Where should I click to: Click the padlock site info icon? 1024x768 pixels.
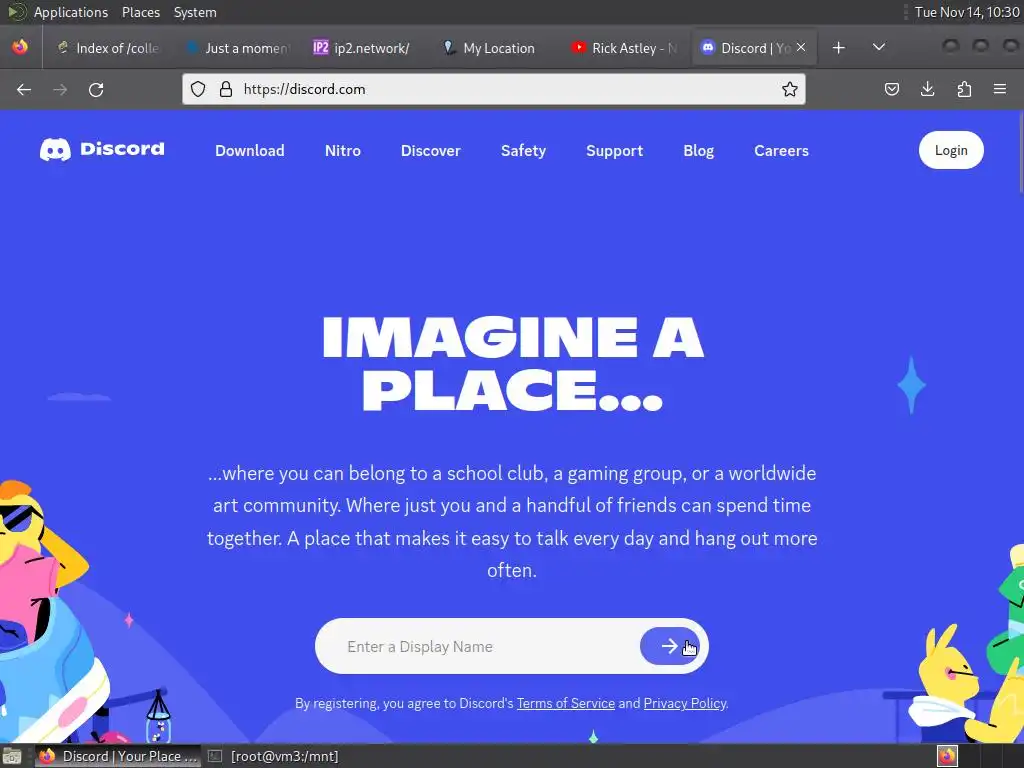[x=226, y=89]
